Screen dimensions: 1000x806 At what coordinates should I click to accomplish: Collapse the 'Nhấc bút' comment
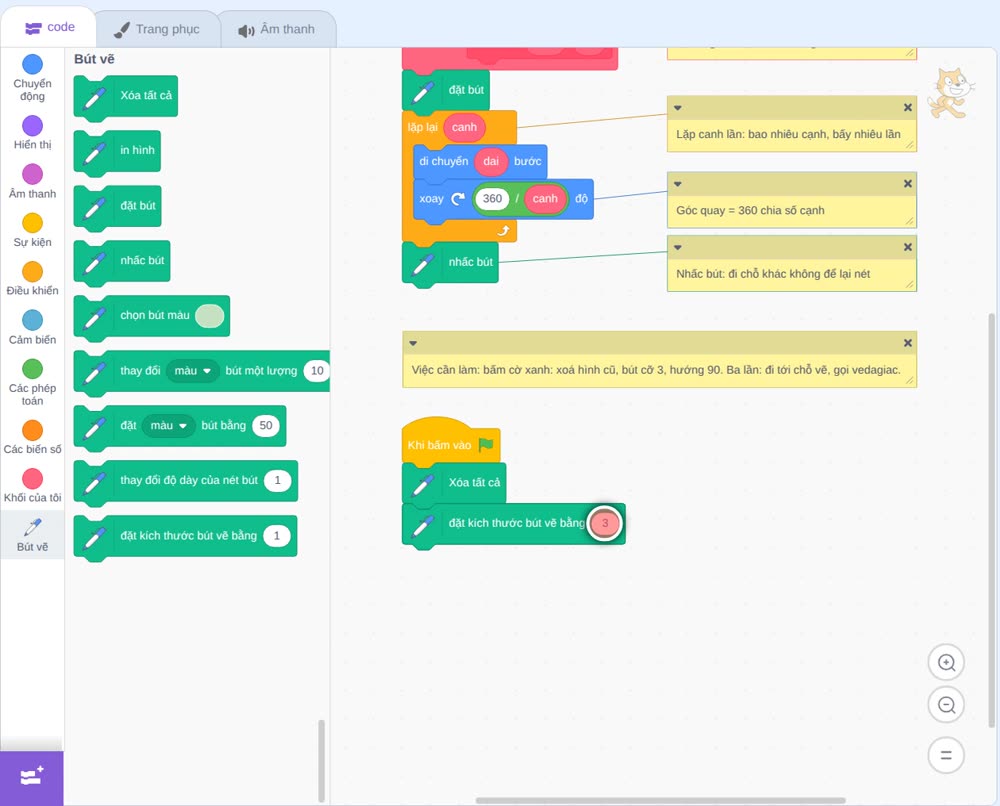click(x=677, y=247)
